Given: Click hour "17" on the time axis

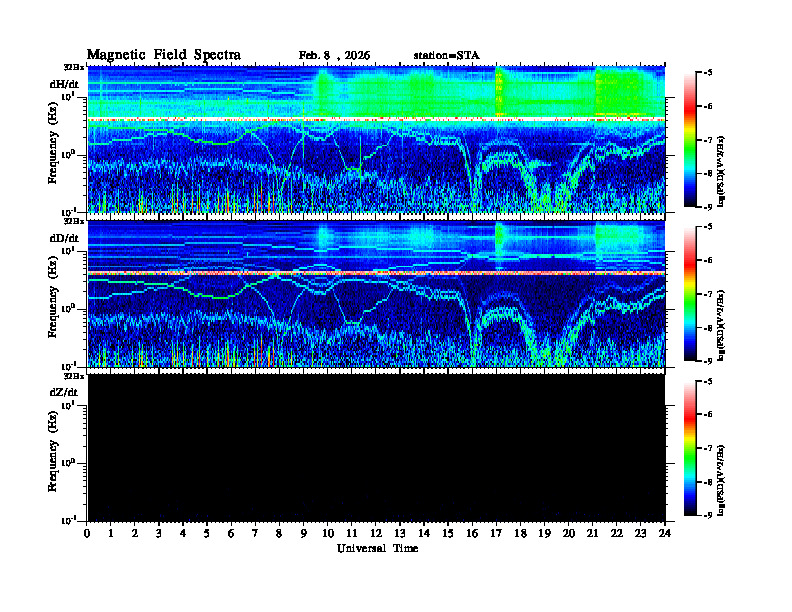Looking at the screenshot, I should coord(496,534).
